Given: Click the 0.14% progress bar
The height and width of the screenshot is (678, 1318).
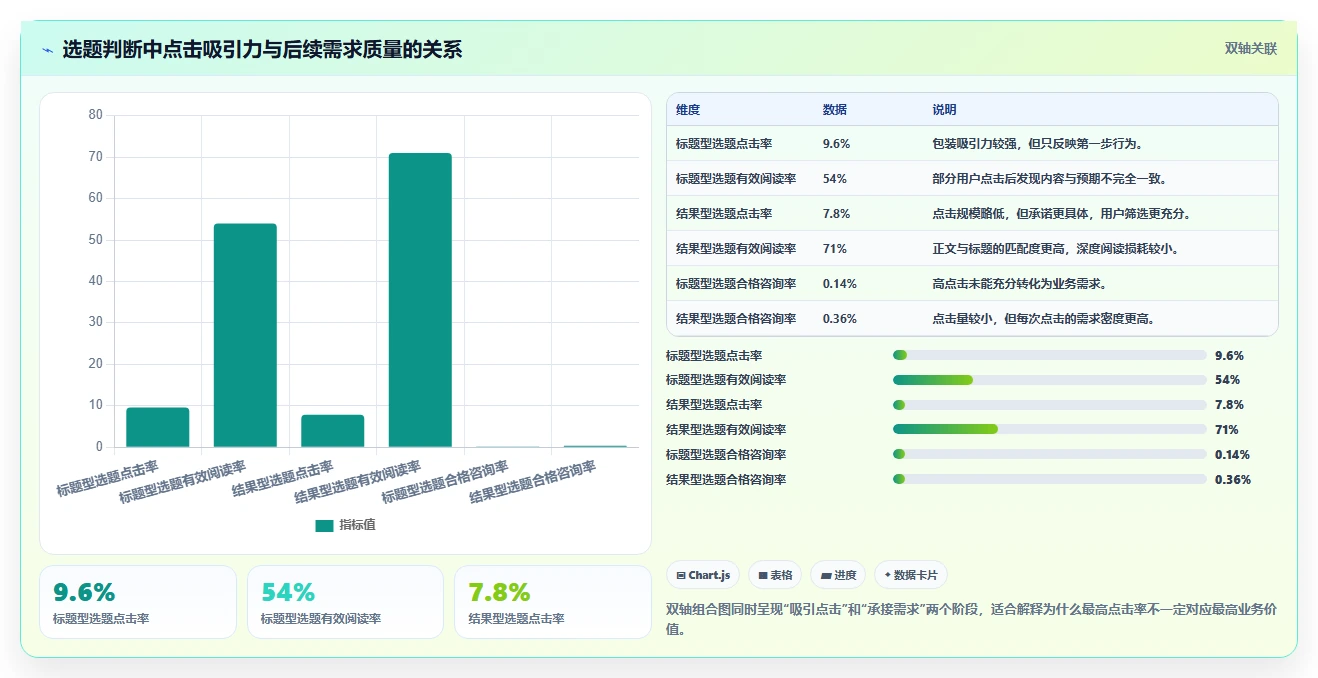Looking at the screenshot, I should pyautogui.click(x=1049, y=455).
